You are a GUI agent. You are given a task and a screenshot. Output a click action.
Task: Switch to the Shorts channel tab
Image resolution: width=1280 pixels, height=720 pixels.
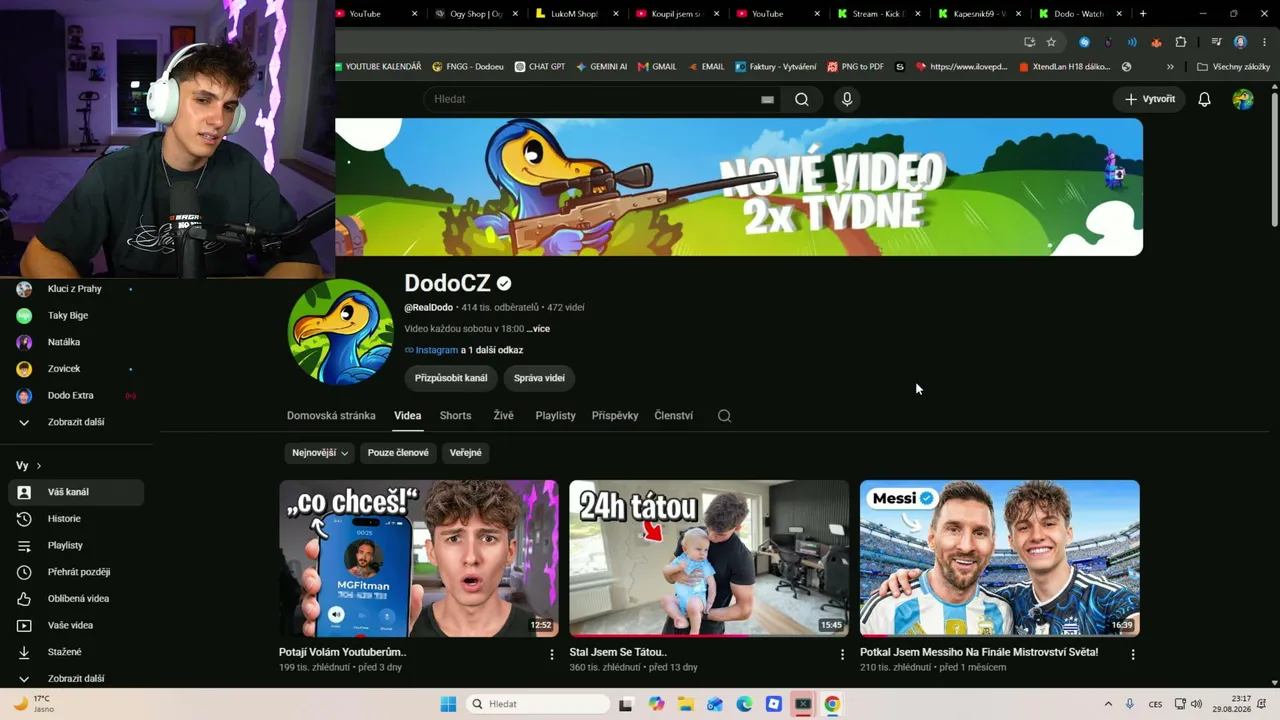click(455, 416)
